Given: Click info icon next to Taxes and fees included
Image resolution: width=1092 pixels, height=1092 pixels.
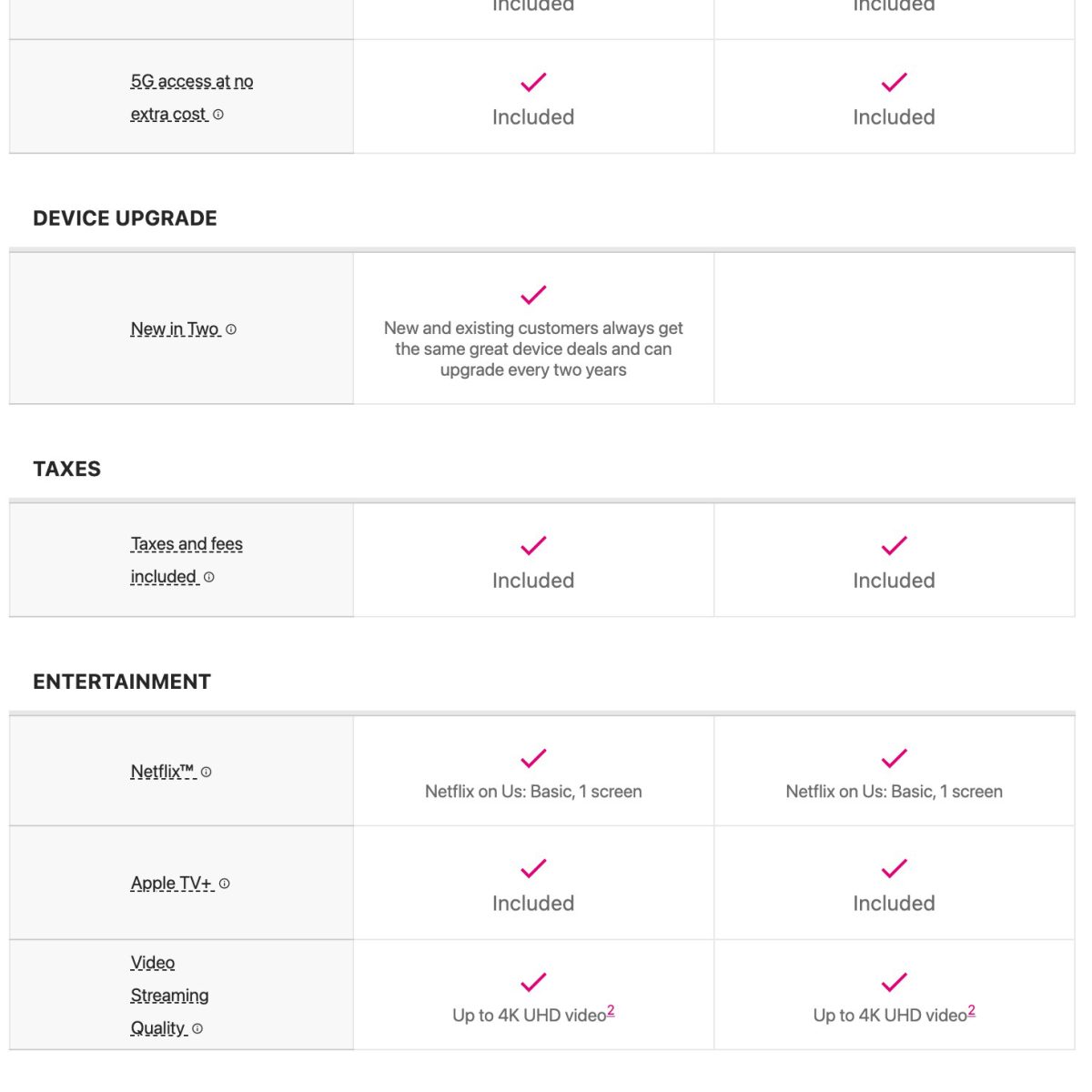Looking at the screenshot, I should coord(209,577).
